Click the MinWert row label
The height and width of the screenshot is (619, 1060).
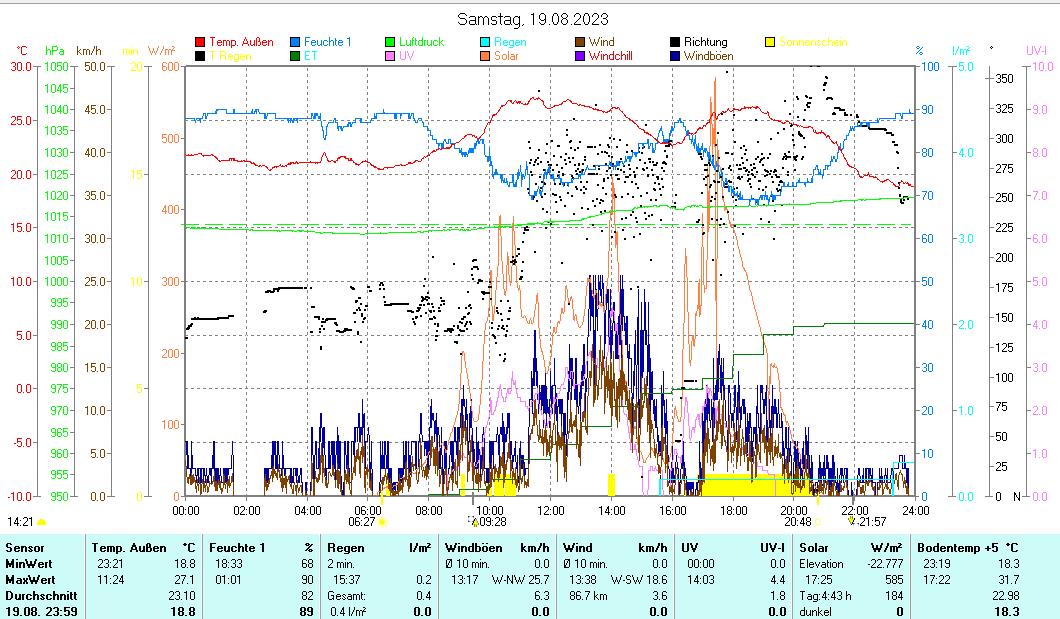[28, 564]
